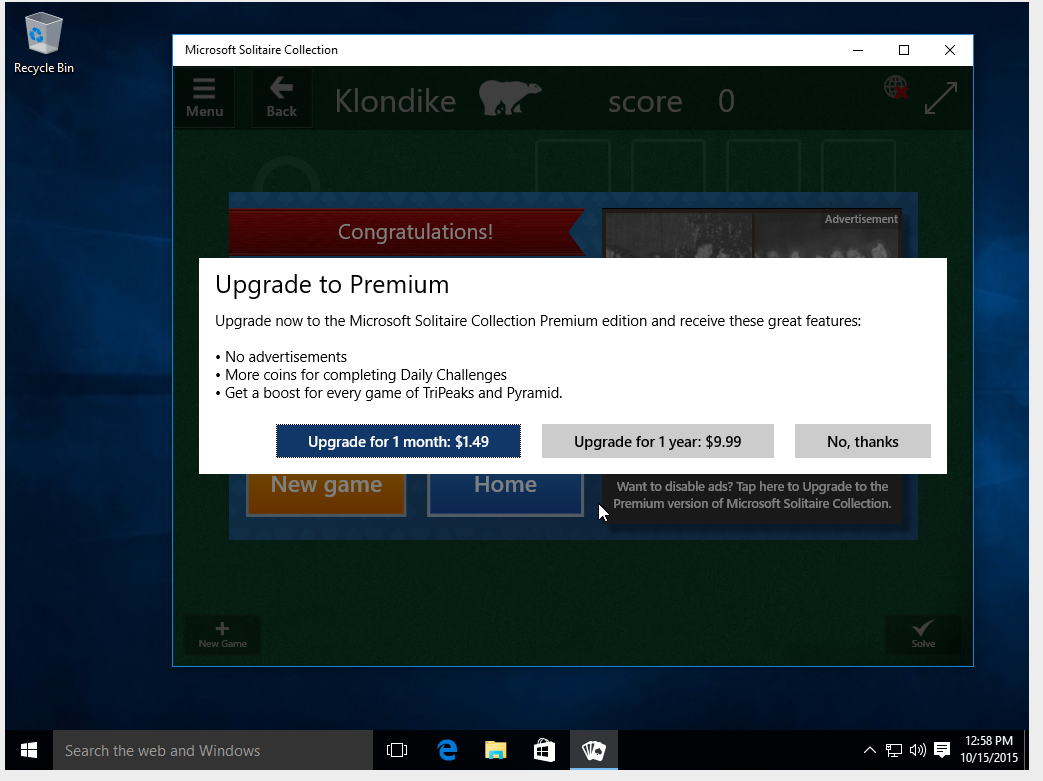This screenshot has width=1043, height=781.
Task: Click the polar bear Klondike theme icon
Action: [x=510, y=98]
